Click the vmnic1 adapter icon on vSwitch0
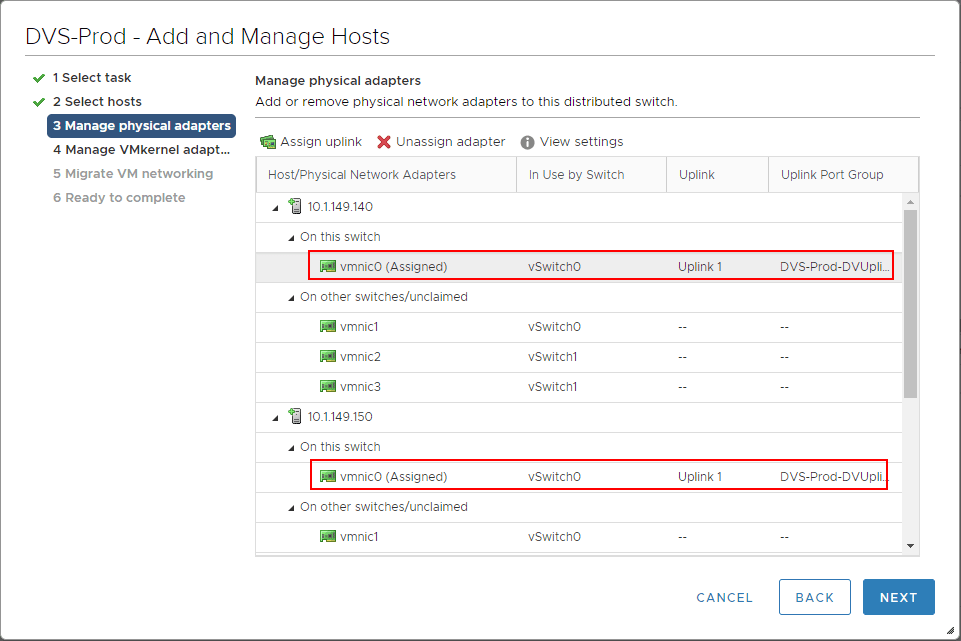The image size is (961, 641). (327, 326)
